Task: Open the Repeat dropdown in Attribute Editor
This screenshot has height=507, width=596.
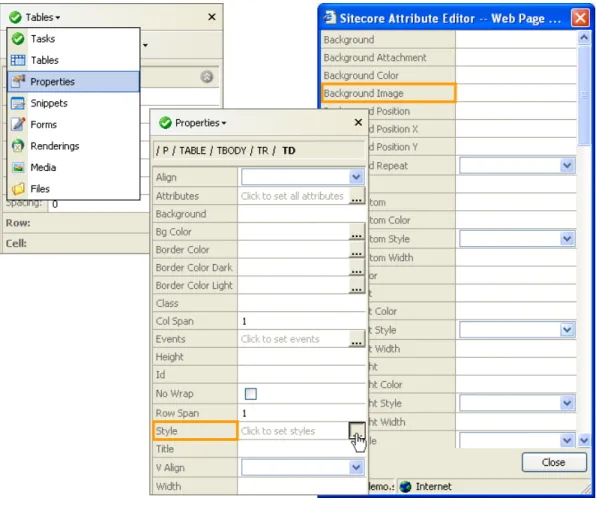Action: tap(567, 165)
